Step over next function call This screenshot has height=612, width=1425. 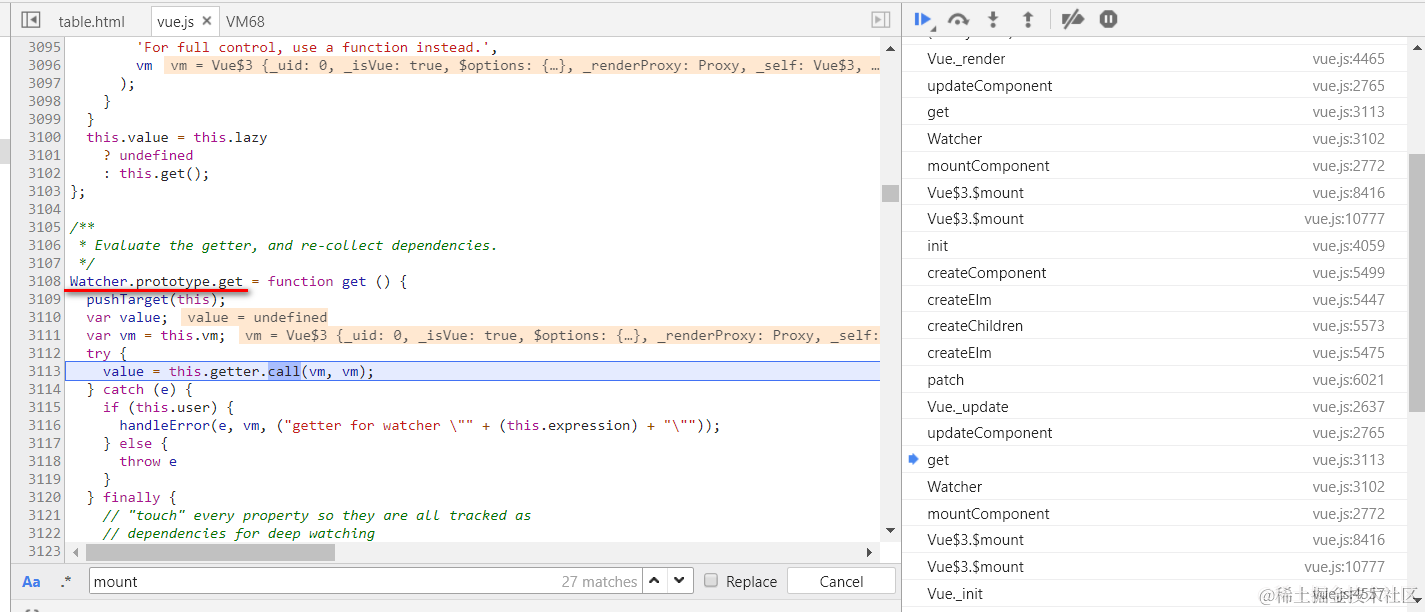coord(958,19)
